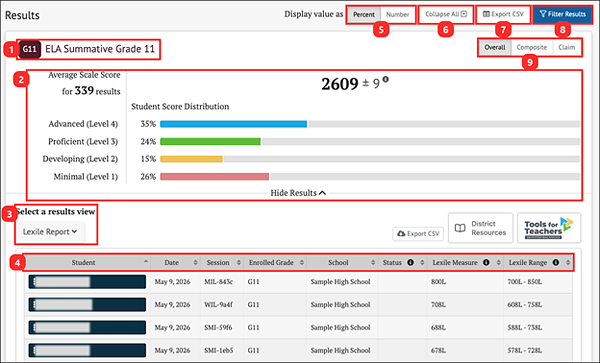Click session cell SMI-1eb5
The width and height of the screenshot is (600, 363).
tap(218, 350)
